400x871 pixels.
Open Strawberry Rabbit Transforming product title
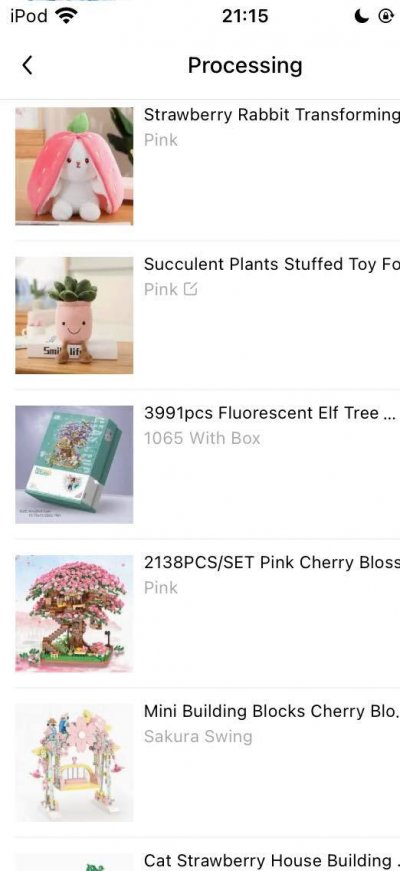point(272,115)
